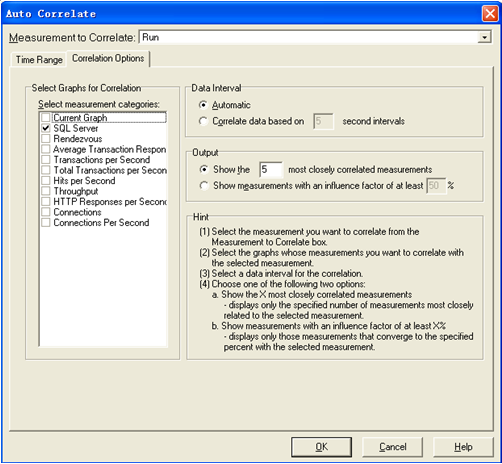502x464 pixels.
Task: Enable the Rendezvous measurement category
Action: 46,139
